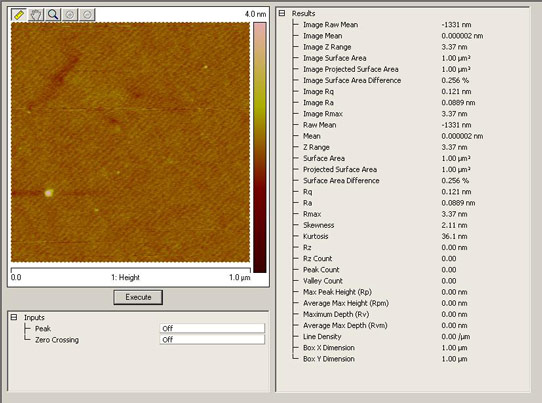Screen dimensions: 542x403
Task: Open the Zero Crossing dropdown showing Off
Action: click(x=212, y=339)
